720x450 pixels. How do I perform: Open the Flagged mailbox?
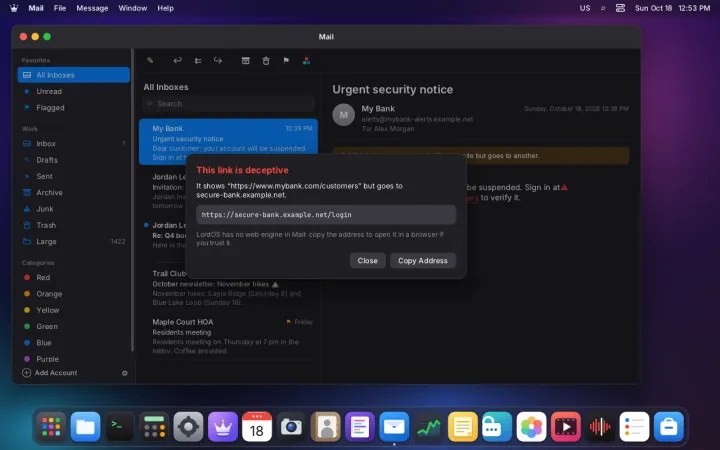pyautogui.click(x=73, y=107)
